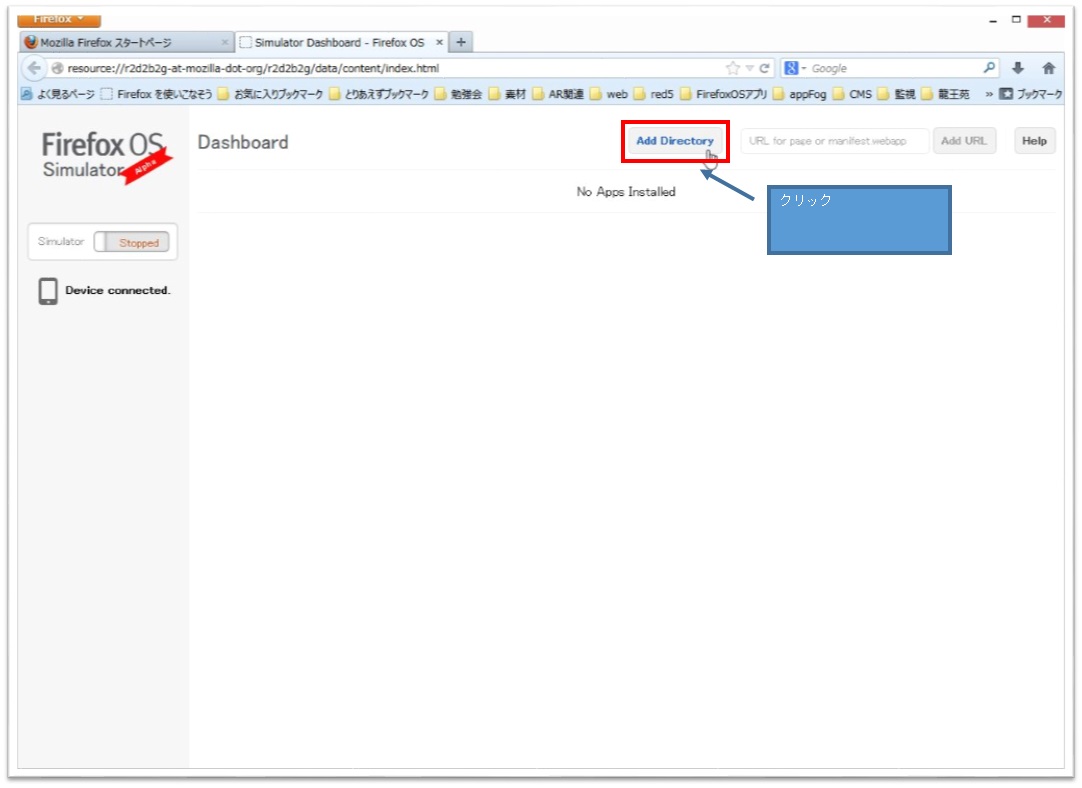The width and height of the screenshot is (1082, 788).
Task: Open Firefox を使いこなそう bookmark
Action: [x=157, y=94]
